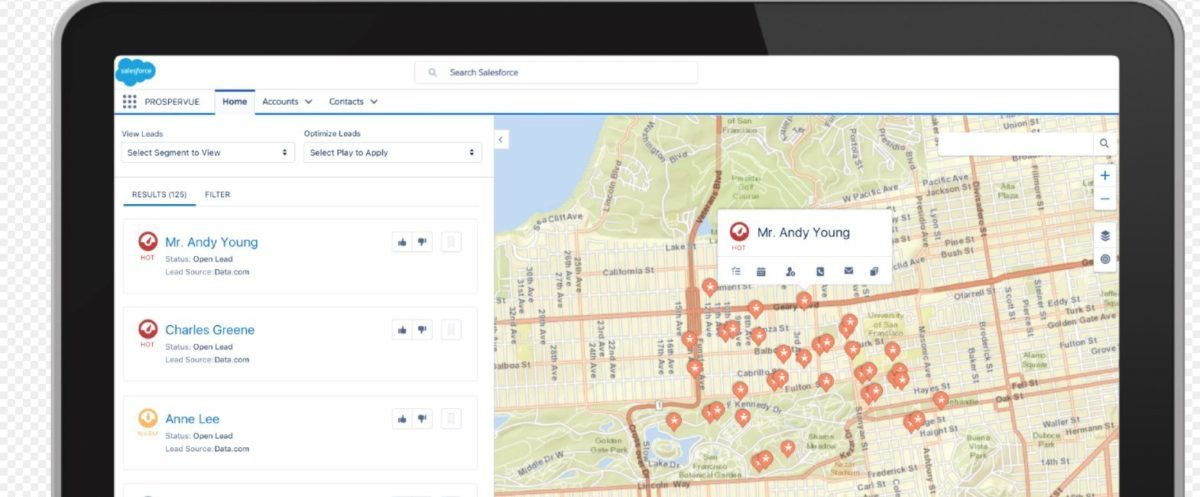The image size is (1200, 497).
Task: Click the Search Salesforce field
Action: click(556, 73)
